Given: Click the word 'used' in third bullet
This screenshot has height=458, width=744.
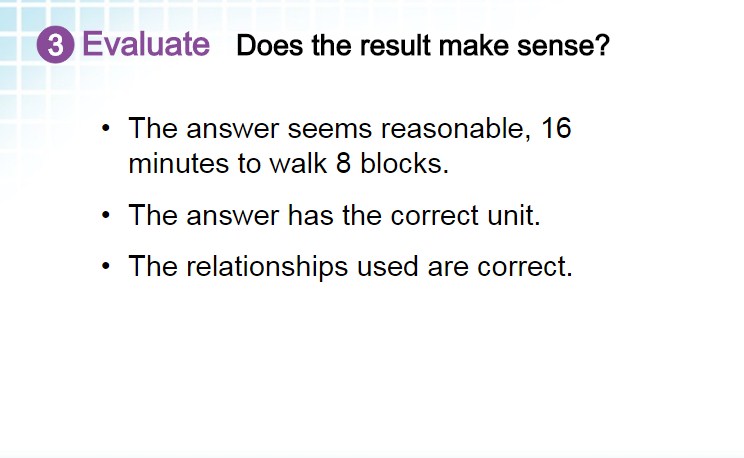Looking at the screenshot, I should point(388,267).
